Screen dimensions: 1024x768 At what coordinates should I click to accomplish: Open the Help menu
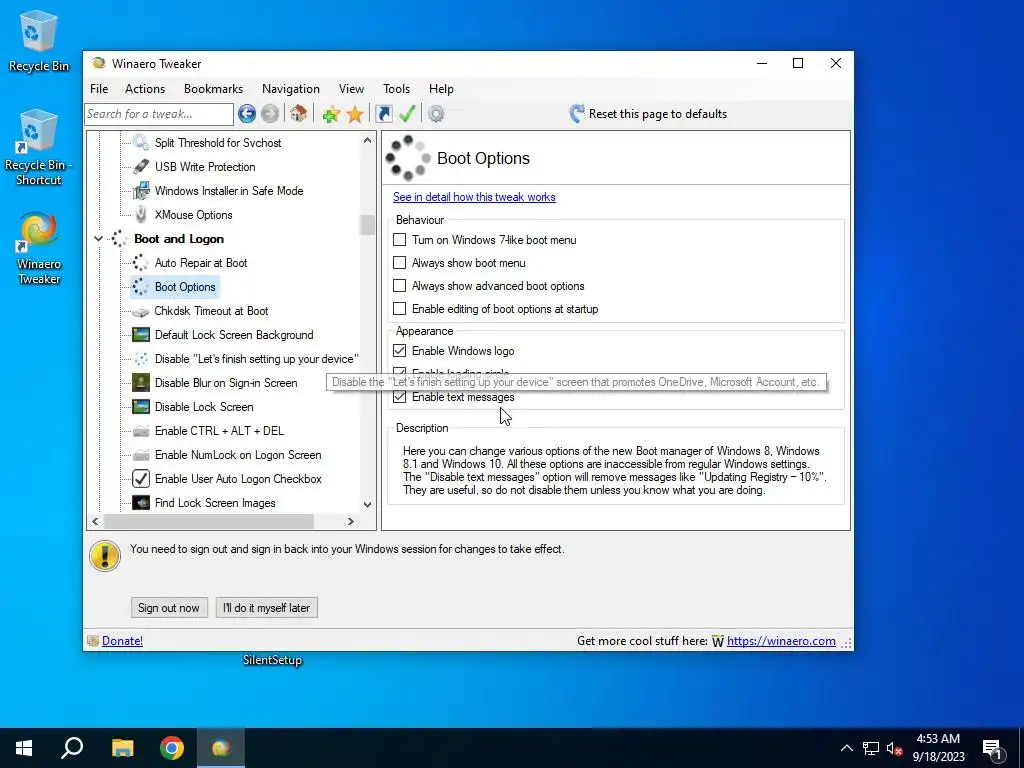pyautogui.click(x=441, y=89)
